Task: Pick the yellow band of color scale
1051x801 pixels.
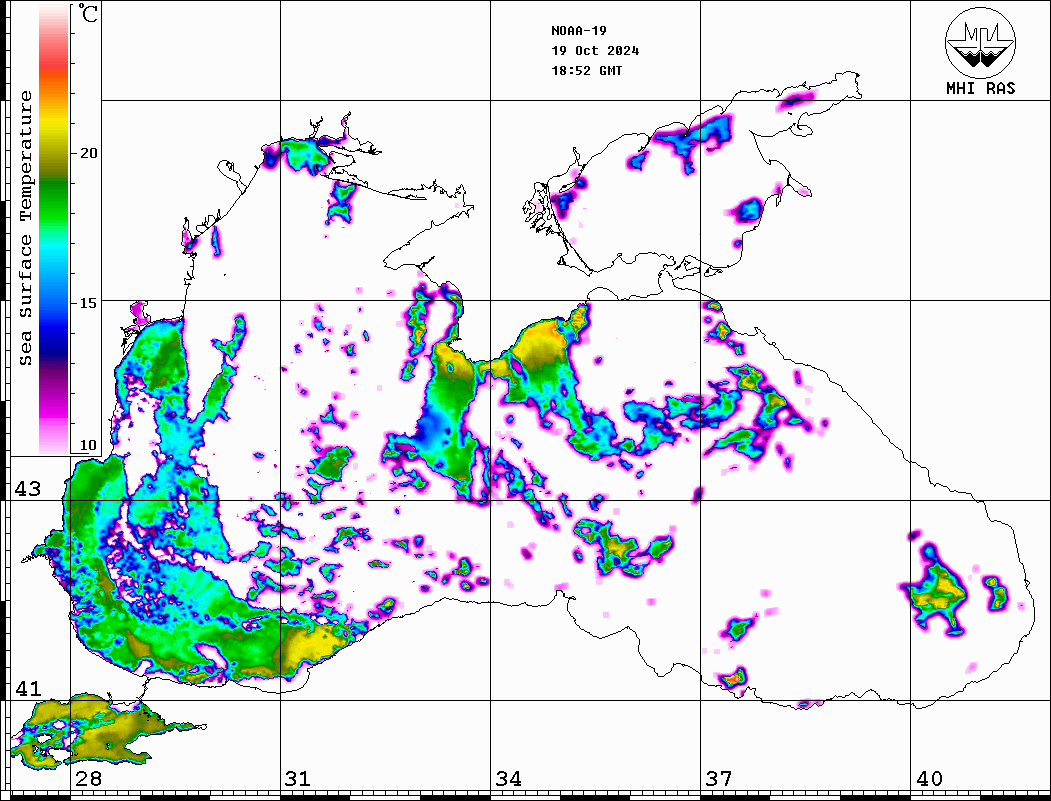Action: 53,130
